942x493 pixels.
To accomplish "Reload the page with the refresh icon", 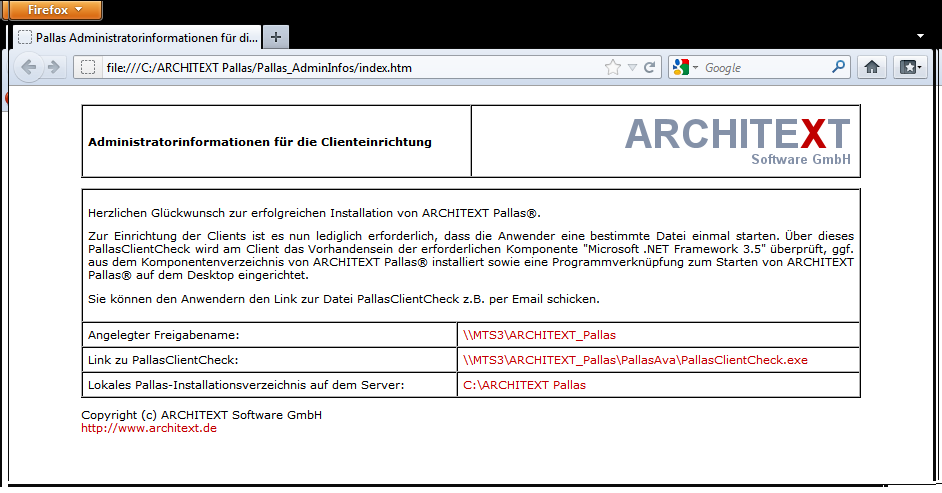I will point(649,67).
